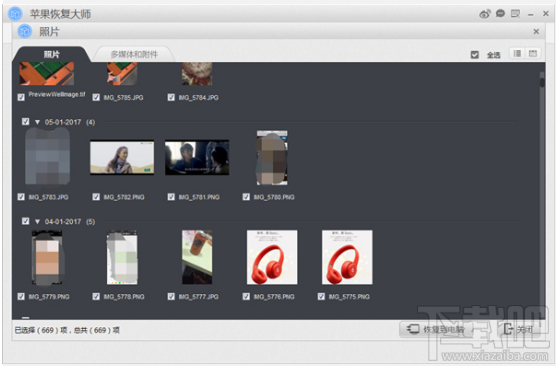Click the IMG_5782.PNG file name
Screen dimensions: 557x366
coord(124,197)
